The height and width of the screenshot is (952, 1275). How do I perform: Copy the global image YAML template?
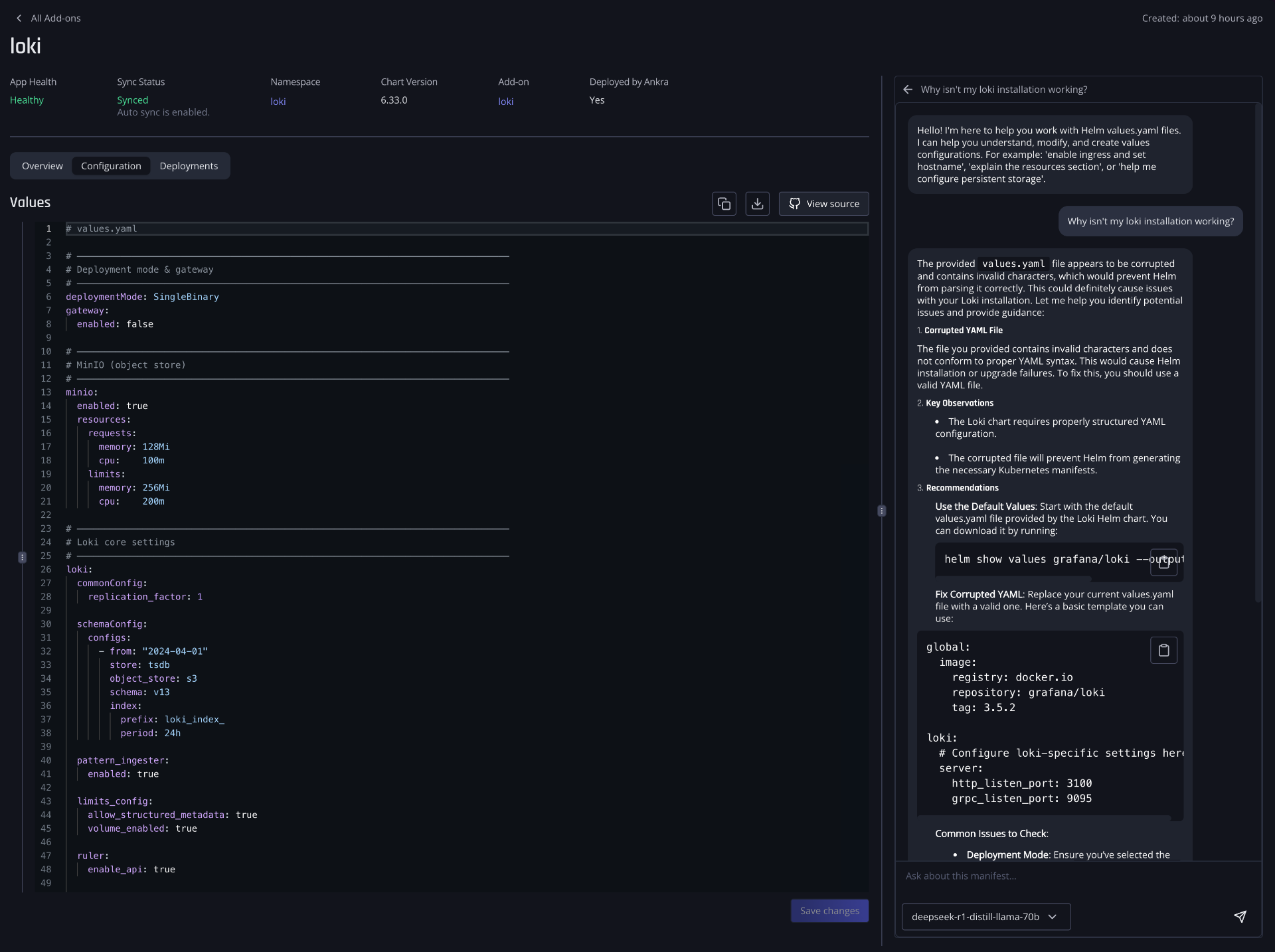[1163, 651]
